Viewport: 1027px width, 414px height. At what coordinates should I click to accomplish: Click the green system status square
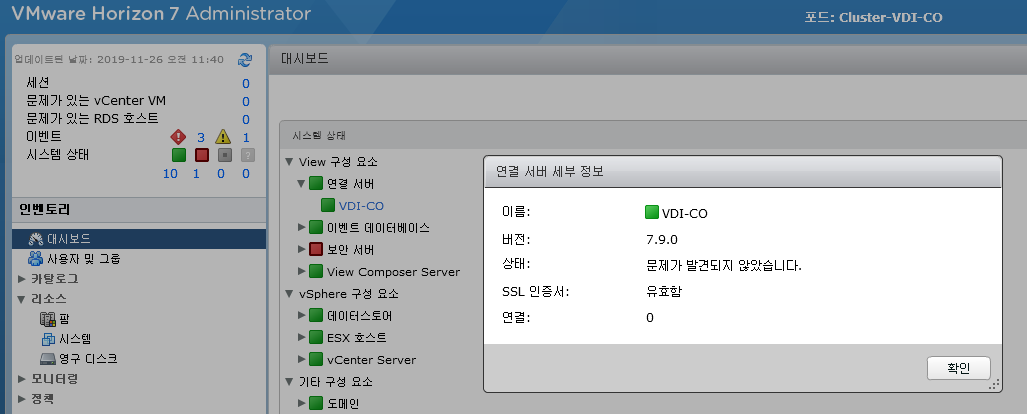[179, 155]
